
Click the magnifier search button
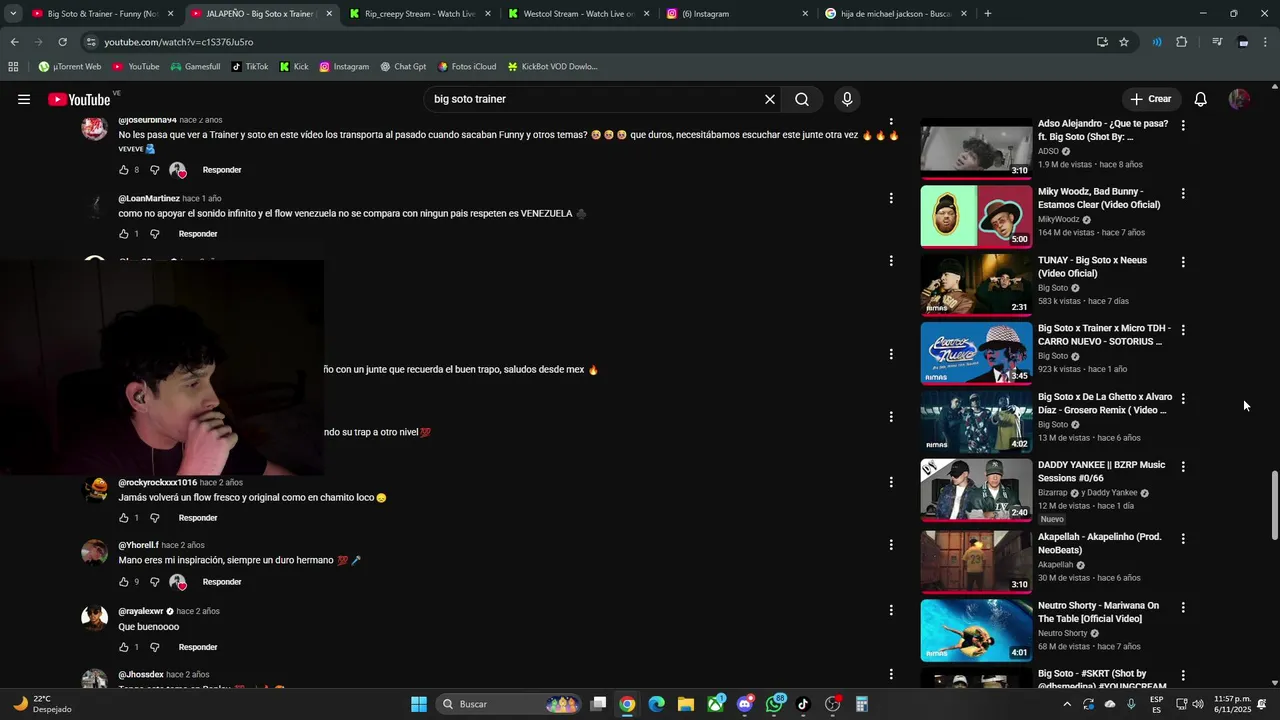[802, 99]
